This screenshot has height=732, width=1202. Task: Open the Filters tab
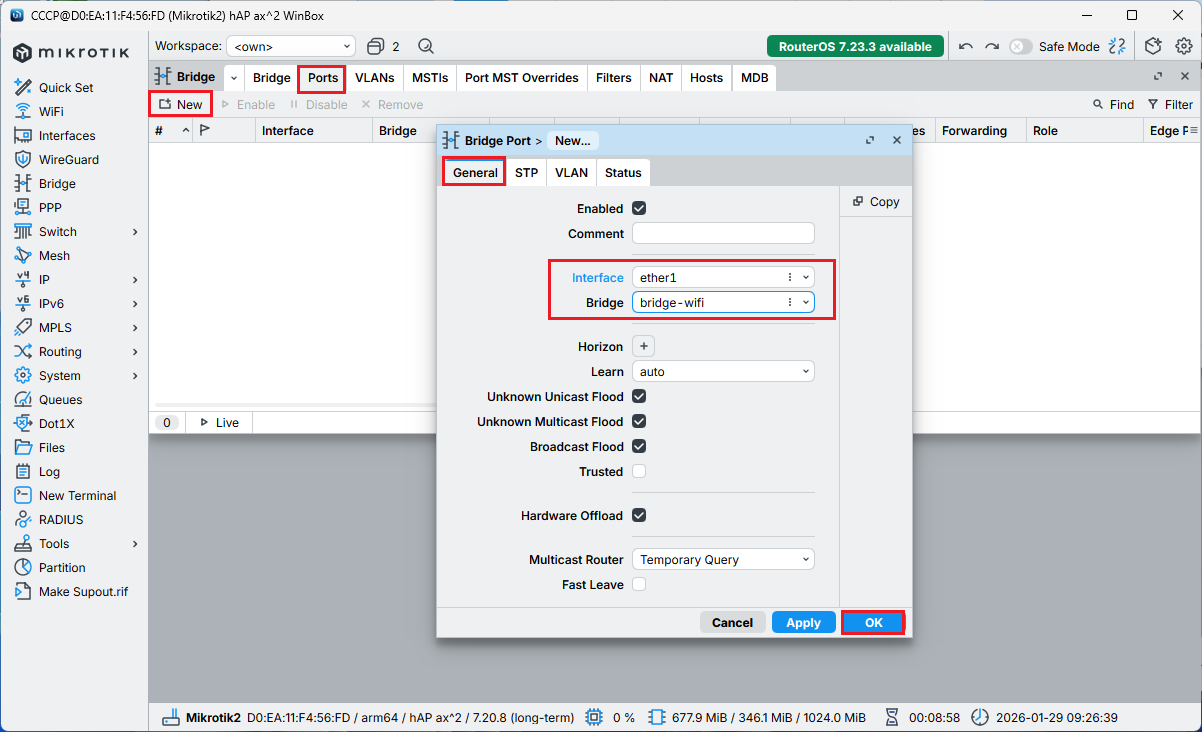point(614,78)
